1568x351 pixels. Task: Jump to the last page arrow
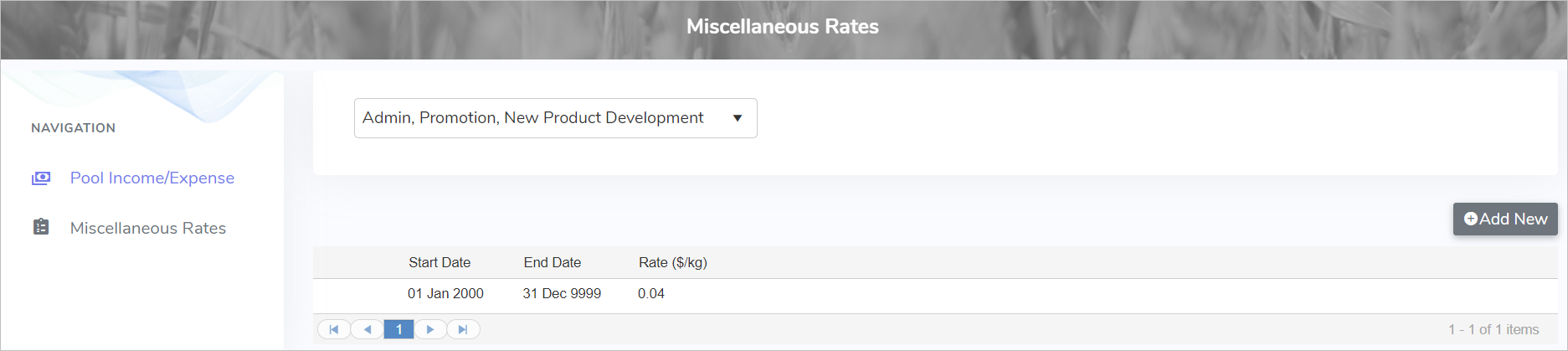[x=463, y=329]
